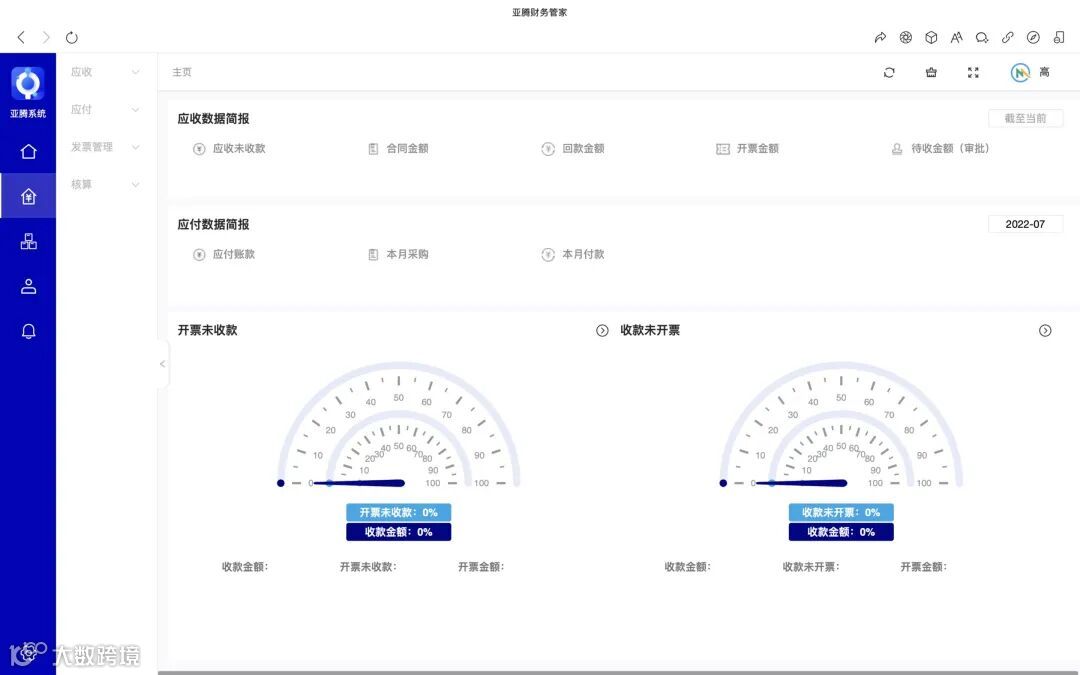Image resolution: width=1080 pixels, height=675 pixels.
Task: Click the 应付数据简报 heading
Action: point(214,225)
